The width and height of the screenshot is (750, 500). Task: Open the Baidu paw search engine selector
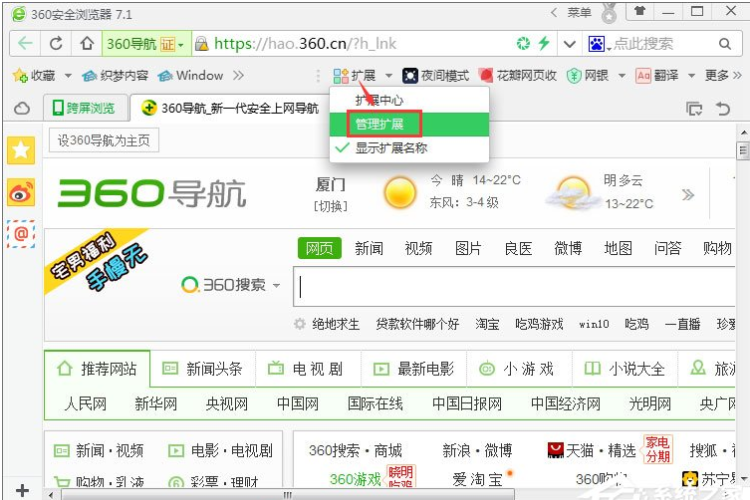pos(599,44)
